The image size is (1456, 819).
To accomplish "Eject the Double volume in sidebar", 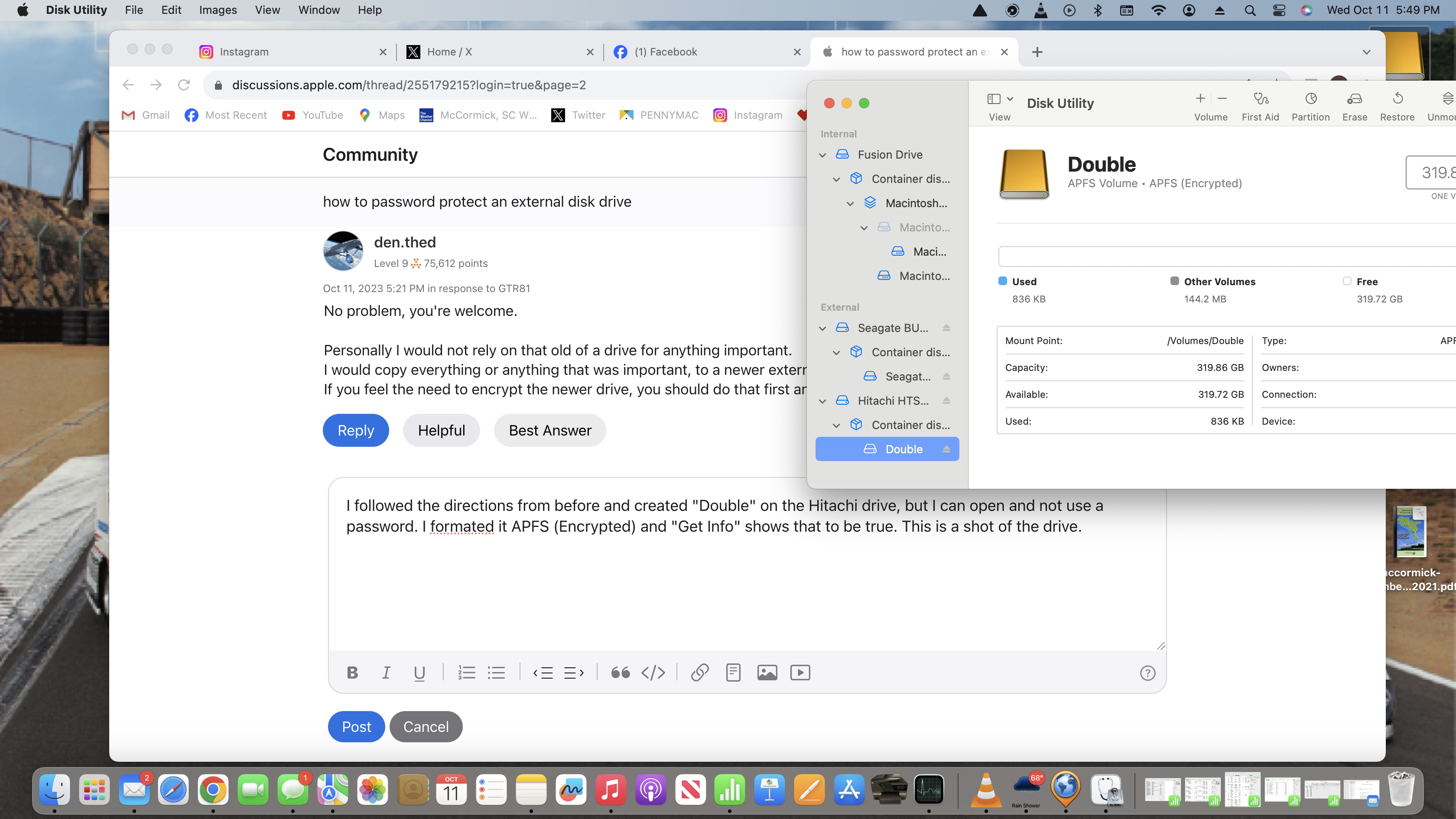I will (946, 449).
